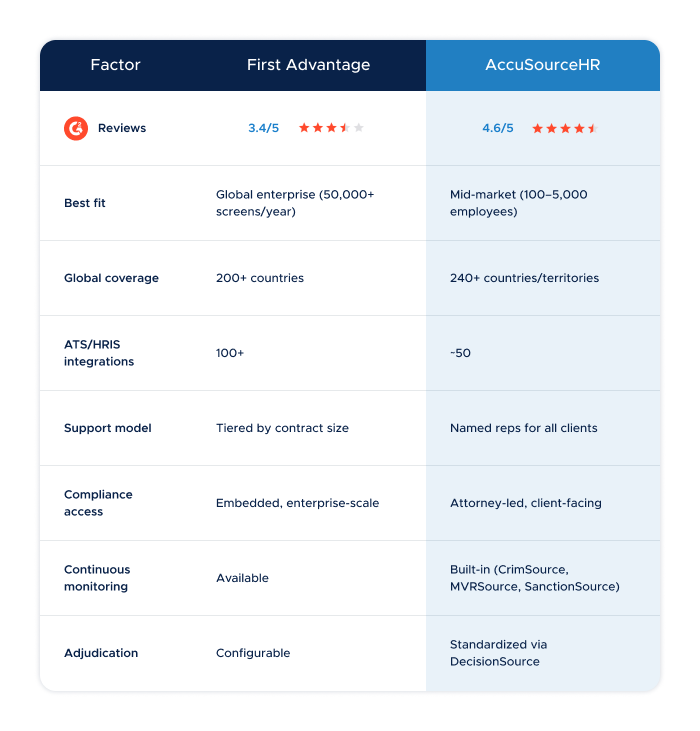This screenshot has width=700, height=731.
Task: Click First Advantage's star rating icons
Action: click(x=331, y=128)
